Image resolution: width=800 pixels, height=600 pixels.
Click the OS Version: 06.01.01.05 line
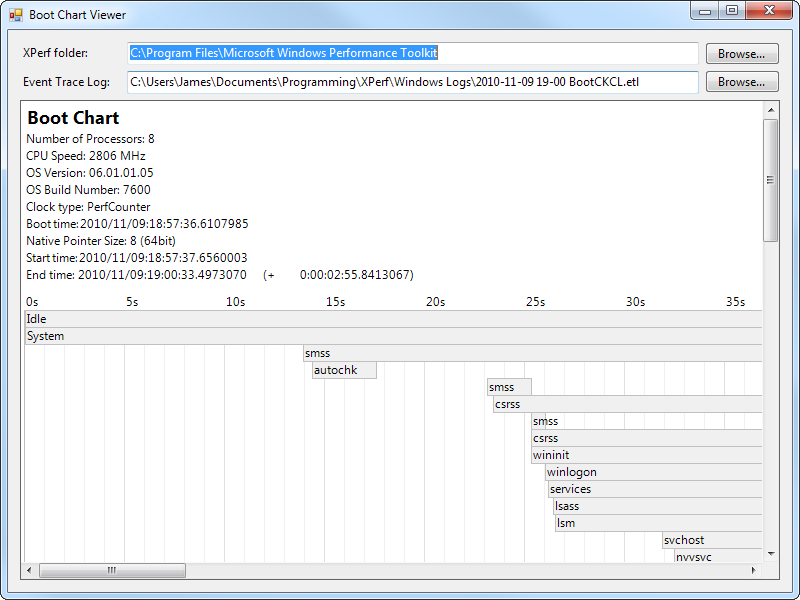(90, 172)
